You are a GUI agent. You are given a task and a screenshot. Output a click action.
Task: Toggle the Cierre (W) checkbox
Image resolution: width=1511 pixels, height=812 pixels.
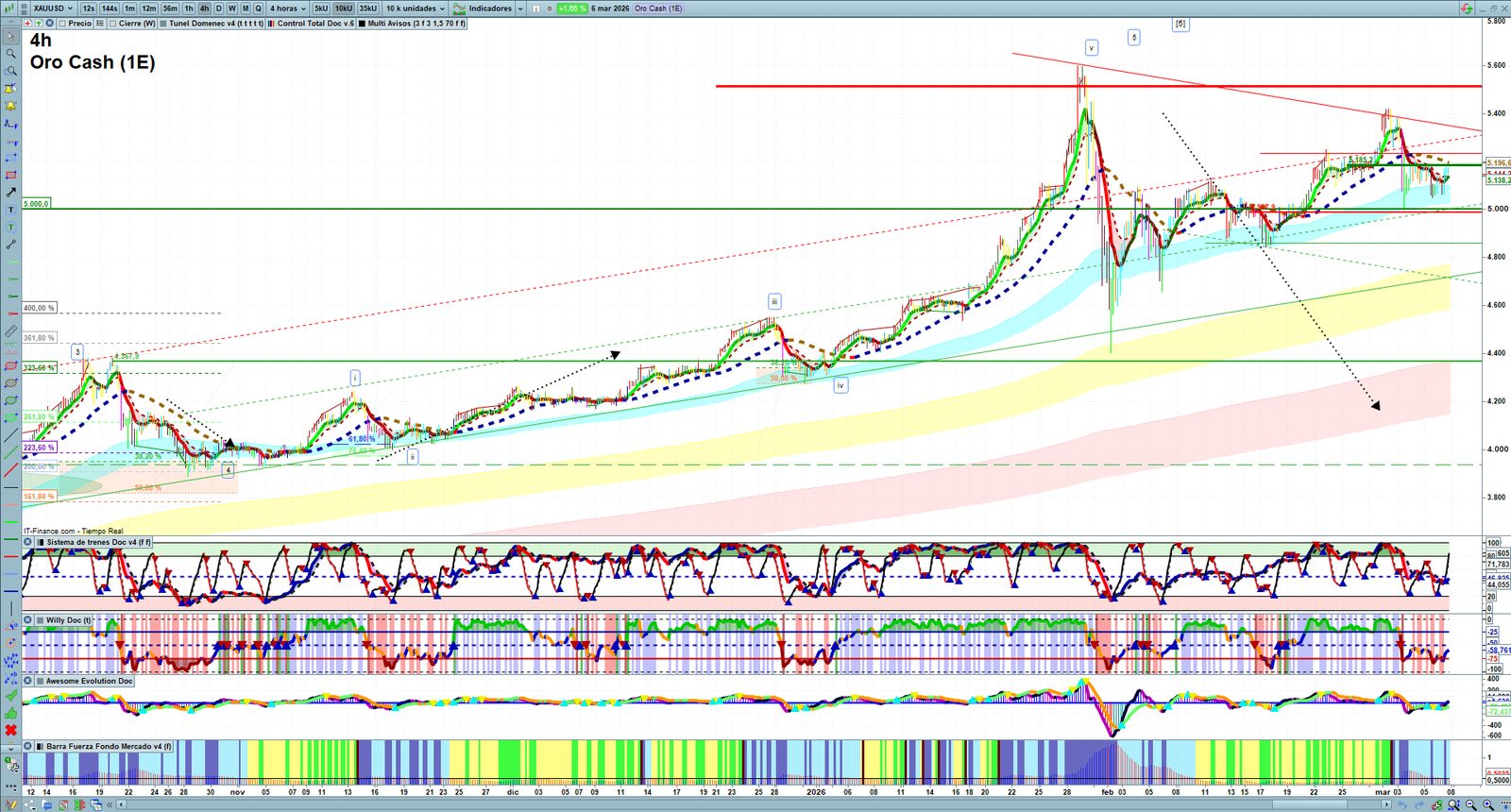coord(112,24)
